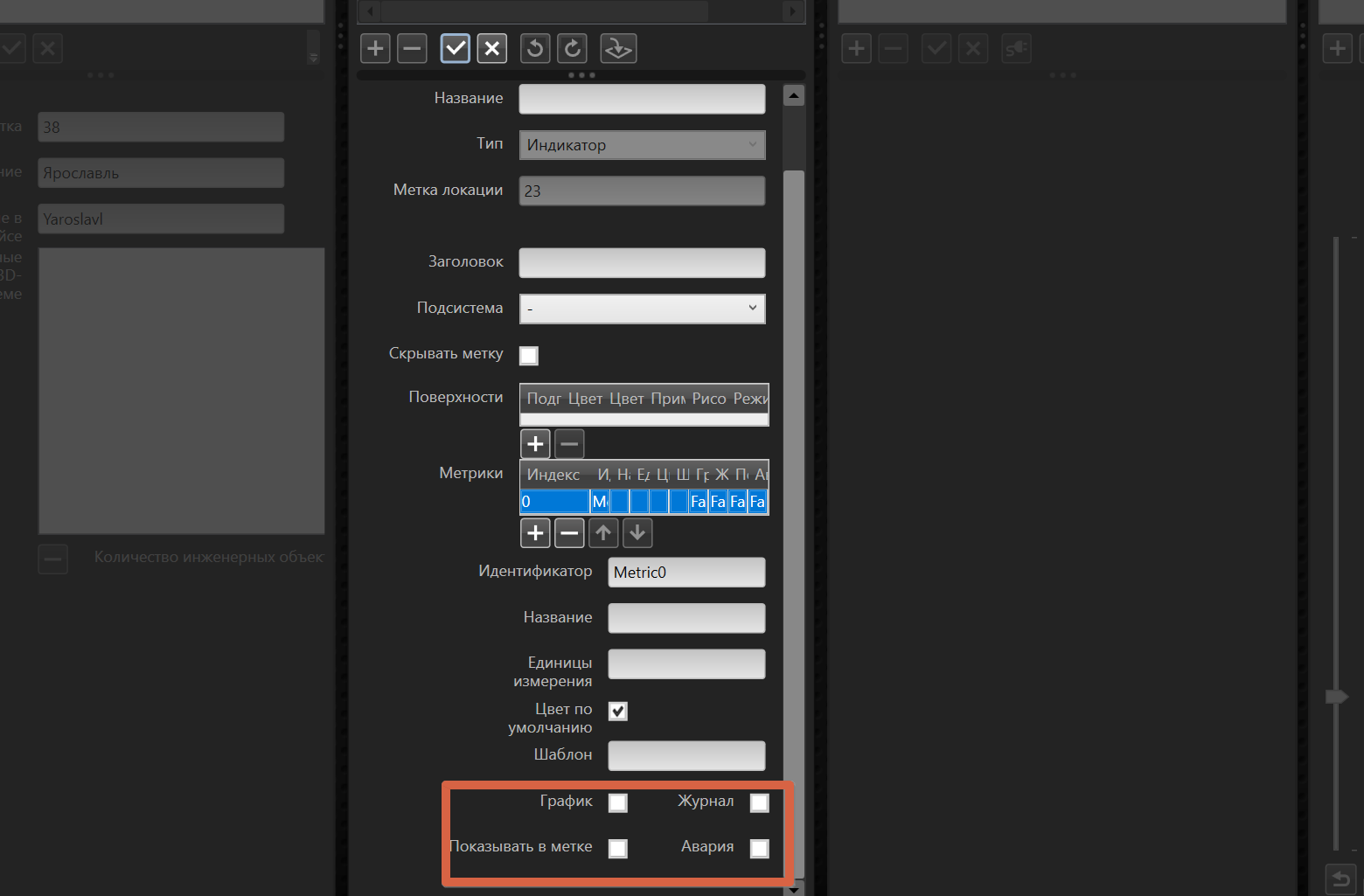Click the dimmed X button in the right panel toolbar
Image resolution: width=1364 pixels, height=896 pixels.
973,48
